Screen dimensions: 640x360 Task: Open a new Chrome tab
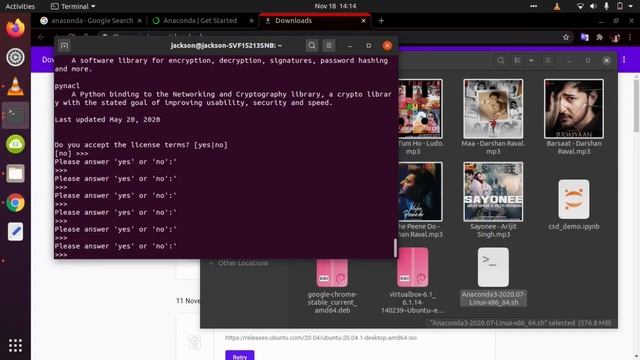(381, 20)
